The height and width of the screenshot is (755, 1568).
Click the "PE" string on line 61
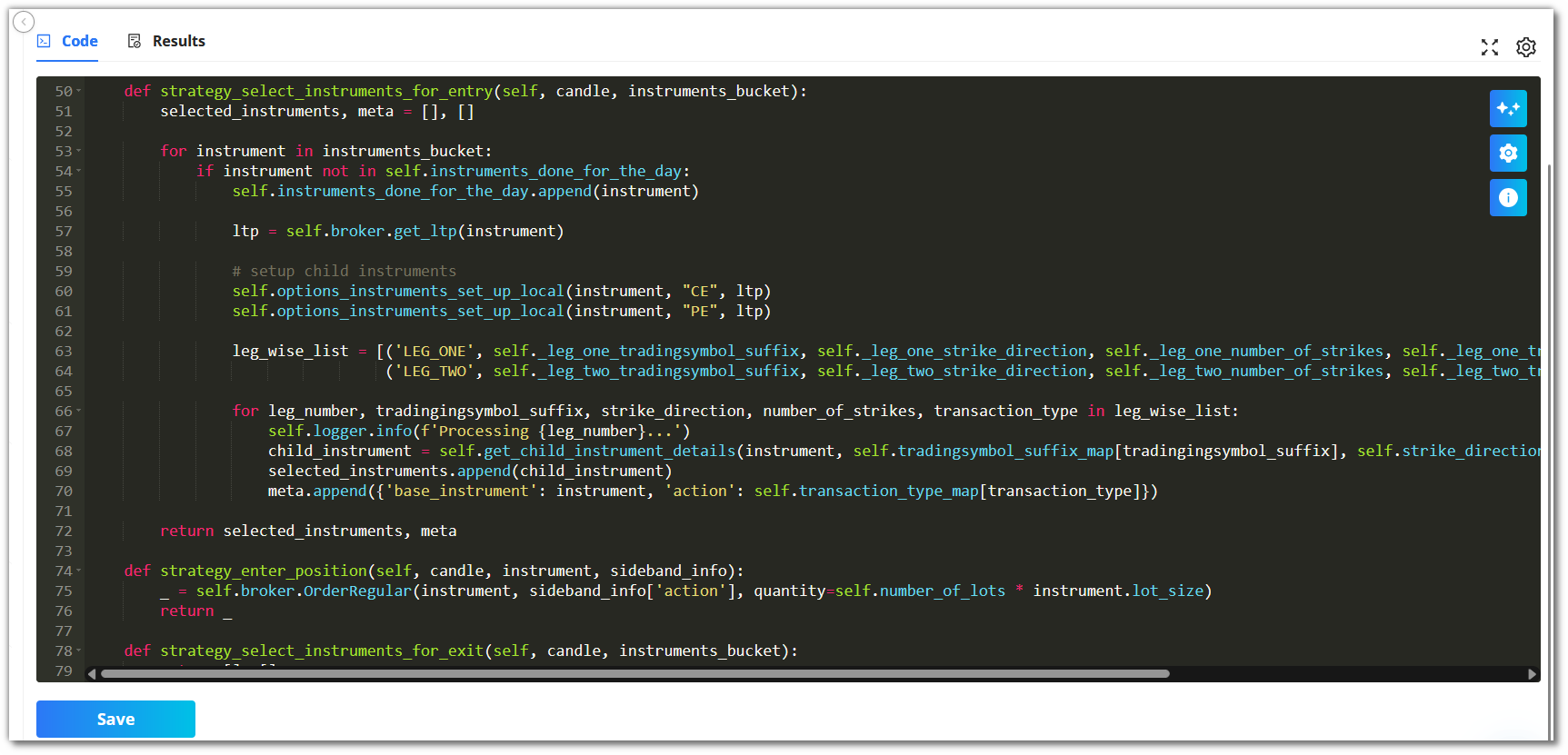(x=700, y=311)
